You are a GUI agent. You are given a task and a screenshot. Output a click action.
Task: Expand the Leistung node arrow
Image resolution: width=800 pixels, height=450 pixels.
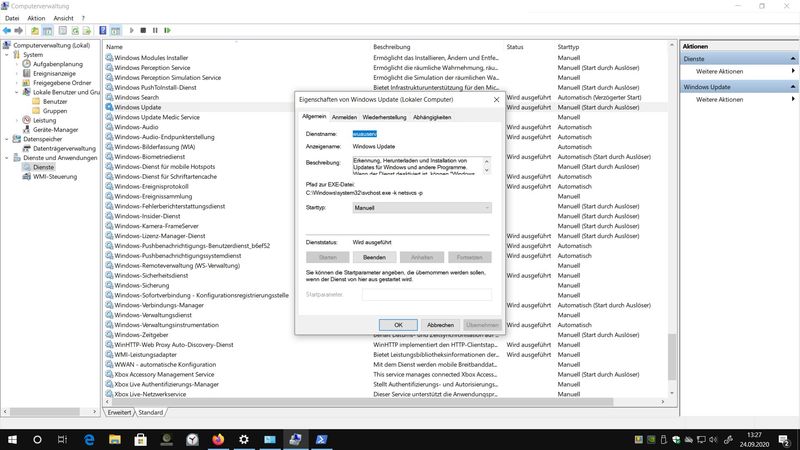(17, 120)
